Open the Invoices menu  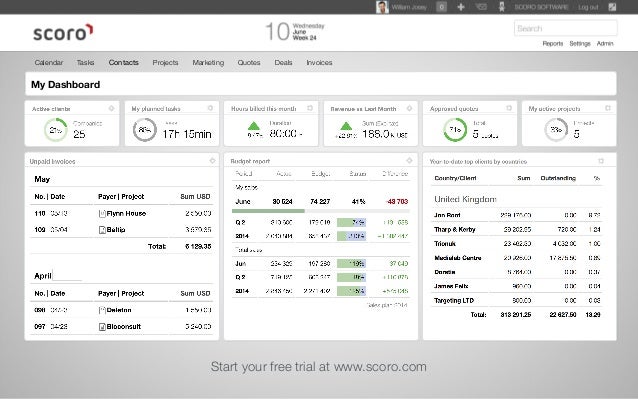click(x=319, y=63)
